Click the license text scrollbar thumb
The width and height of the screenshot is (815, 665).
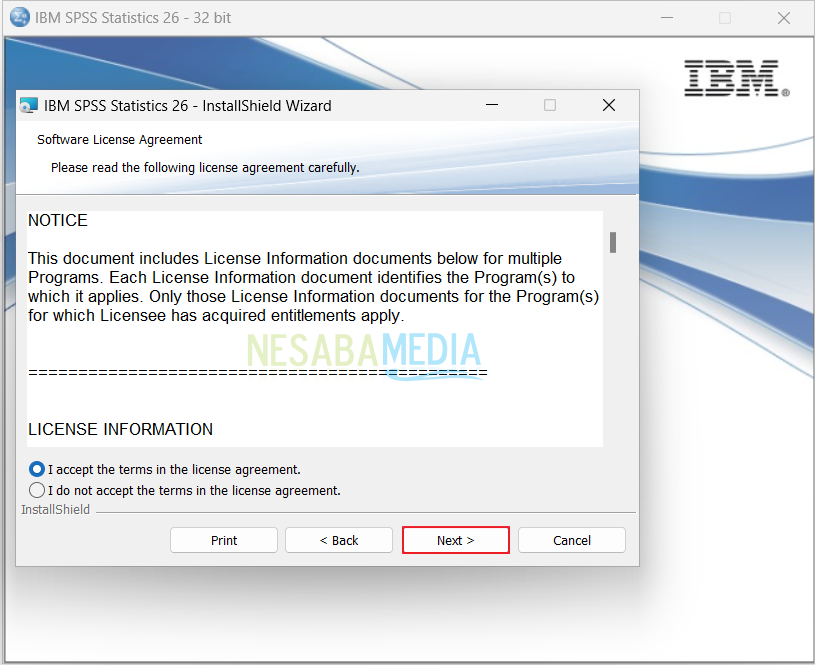[613, 242]
